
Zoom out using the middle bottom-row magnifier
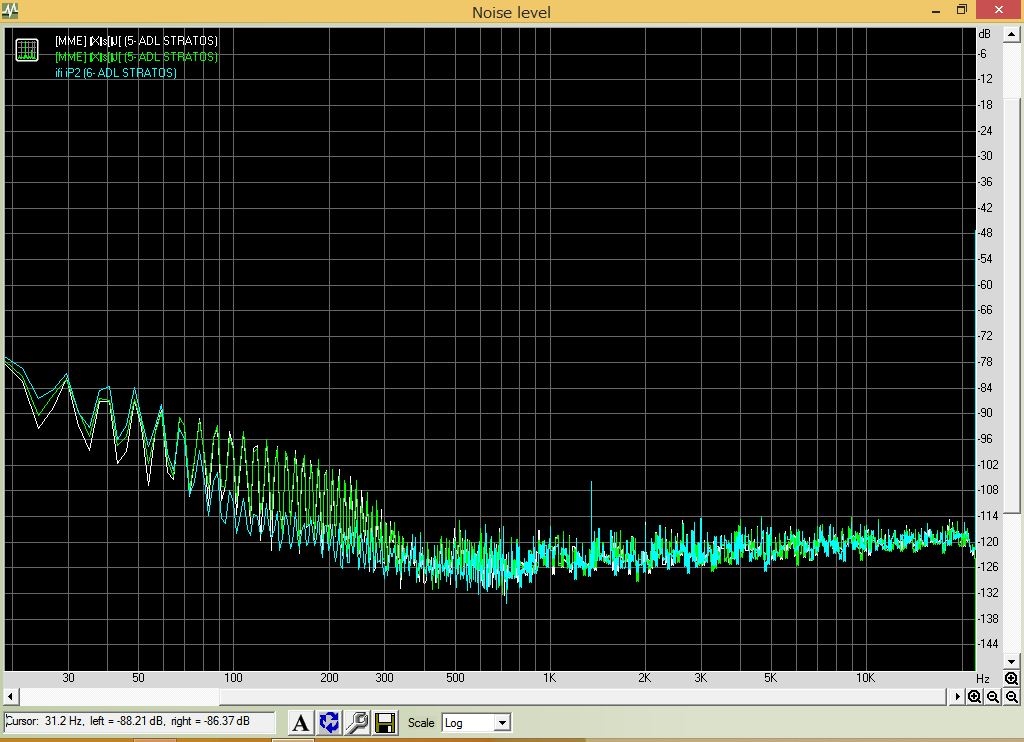[993, 697]
